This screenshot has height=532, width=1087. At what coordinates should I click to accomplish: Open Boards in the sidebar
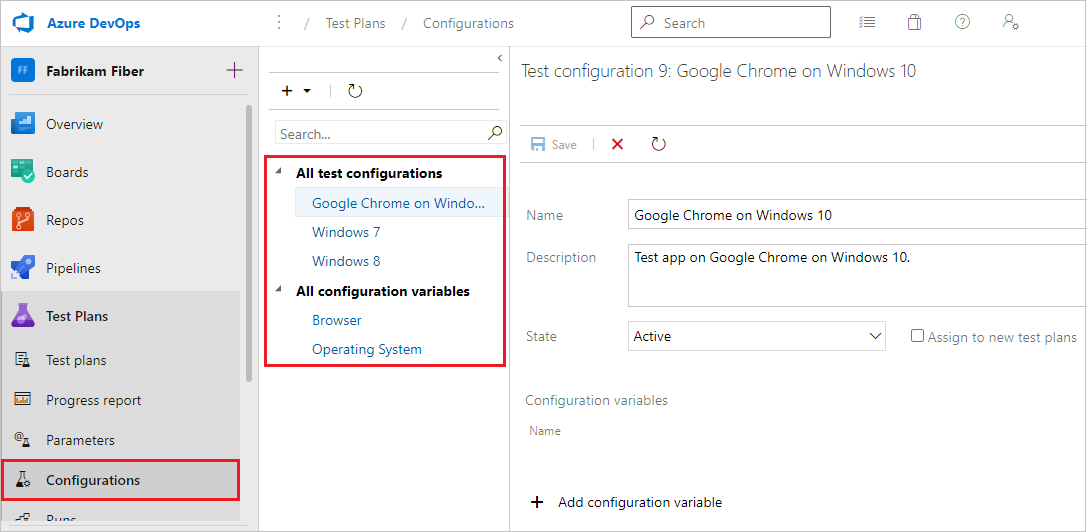[x=67, y=172]
